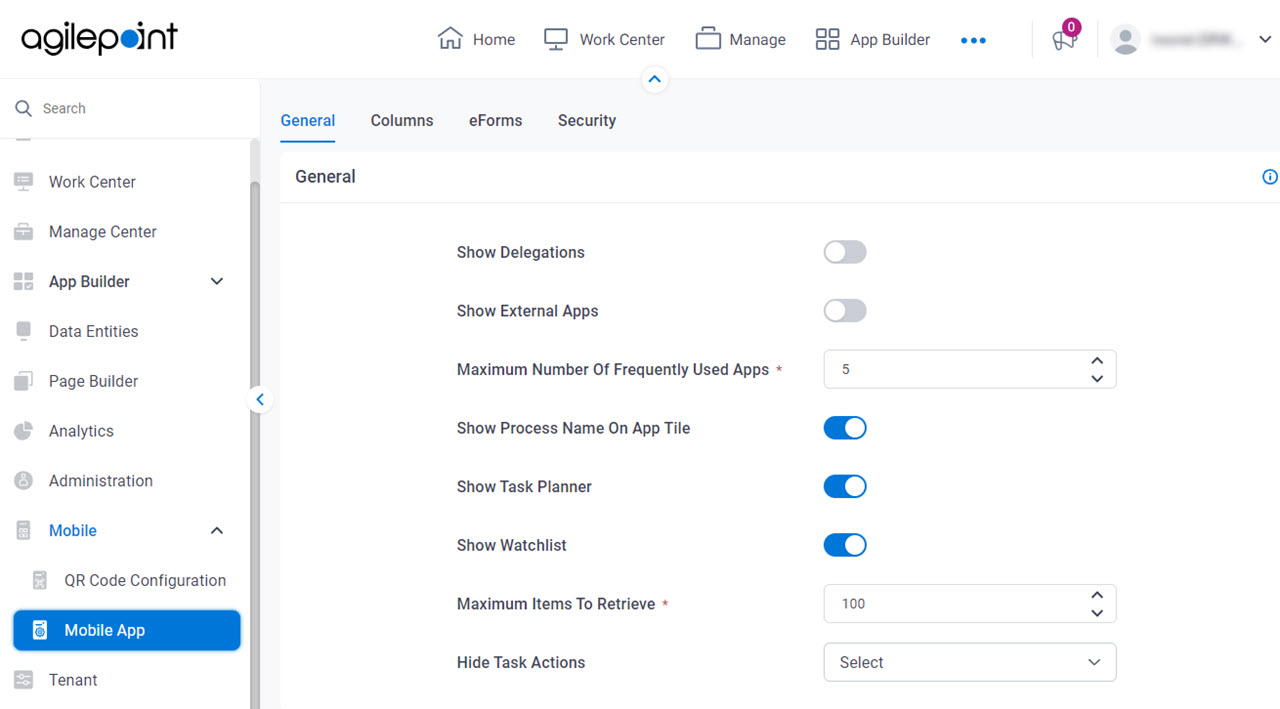1280x709 pixels.
Task: Click the App Builder sidebar icon
Action: click(23, 282)
